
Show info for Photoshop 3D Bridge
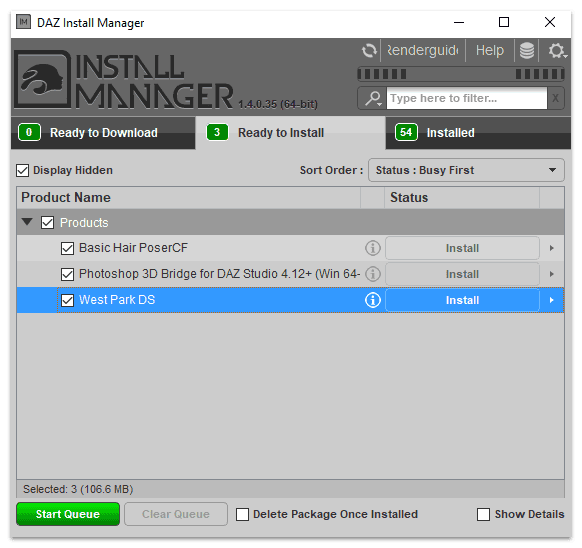coord(373,274)
